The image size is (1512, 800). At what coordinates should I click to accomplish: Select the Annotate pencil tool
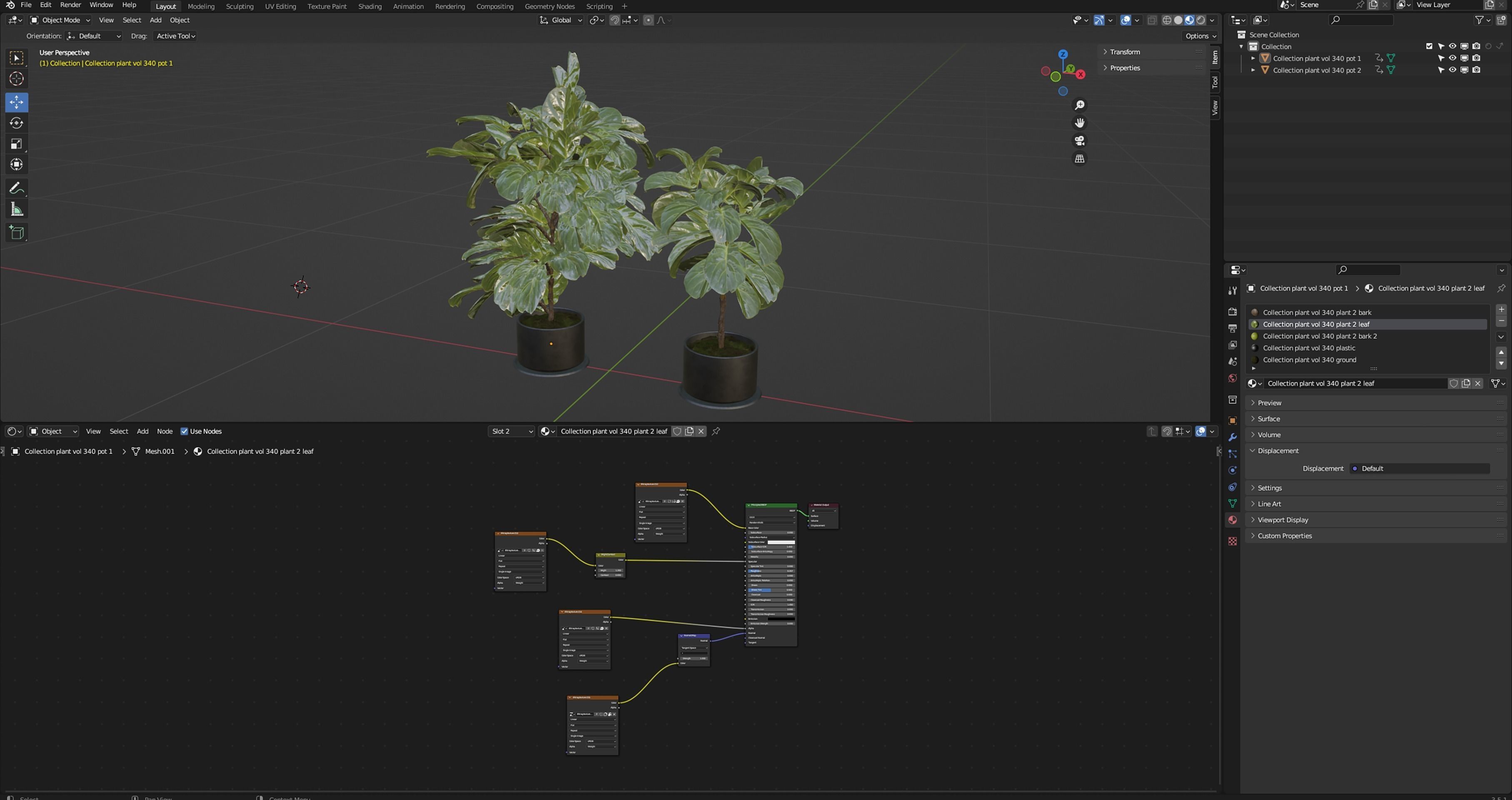tap(16, 188)
